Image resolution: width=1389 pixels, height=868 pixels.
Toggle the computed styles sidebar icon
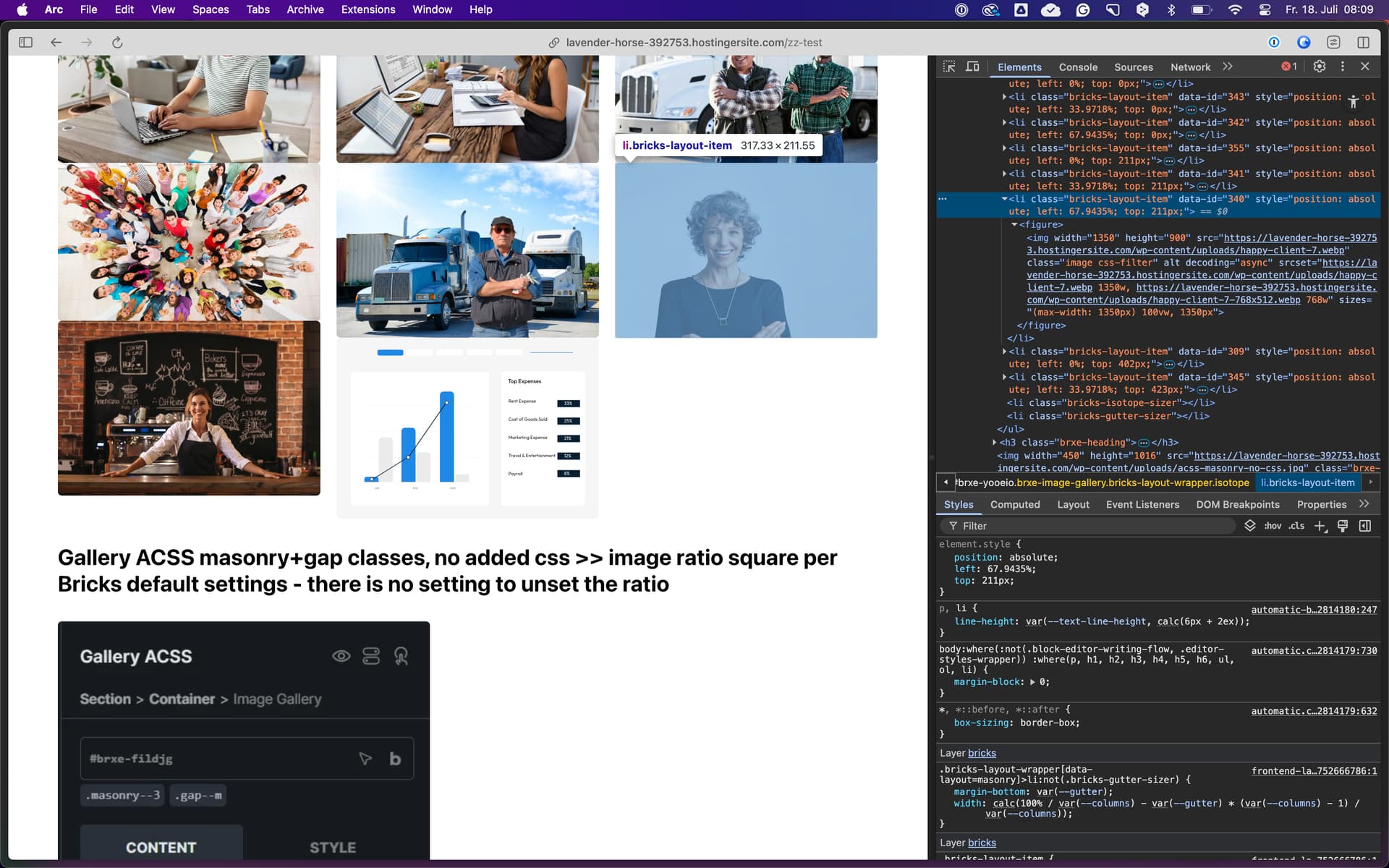pyautogui.click(x=1365, y=526)
